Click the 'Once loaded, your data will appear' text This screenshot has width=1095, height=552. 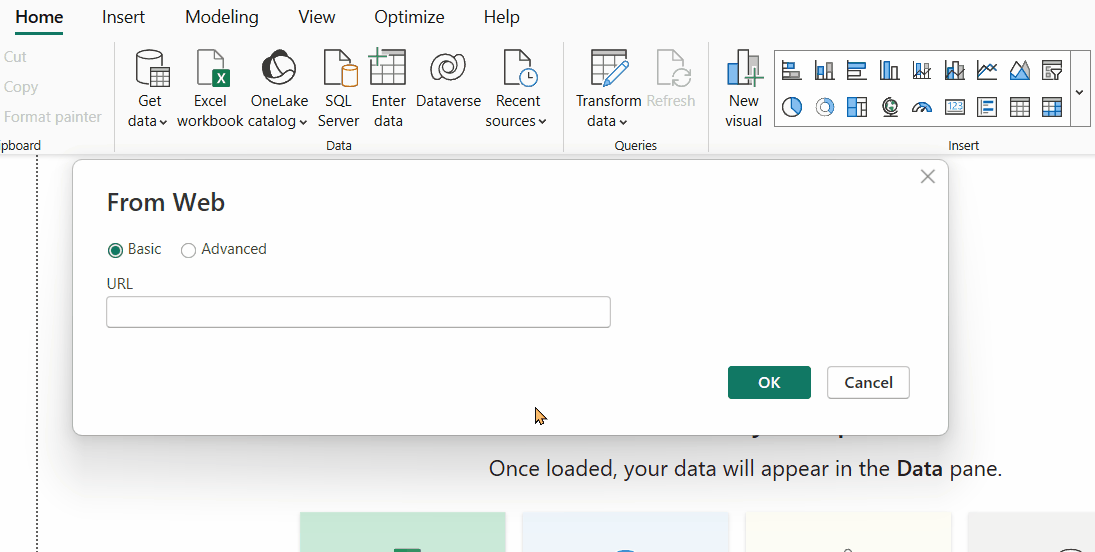pyautogui.click(x=745, y=469)
